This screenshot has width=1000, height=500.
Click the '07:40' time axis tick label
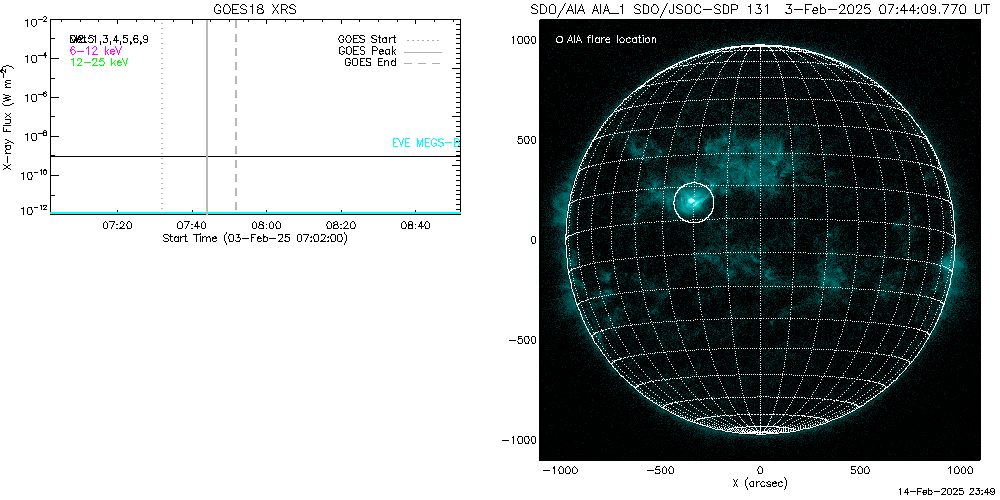coord(192,224)
